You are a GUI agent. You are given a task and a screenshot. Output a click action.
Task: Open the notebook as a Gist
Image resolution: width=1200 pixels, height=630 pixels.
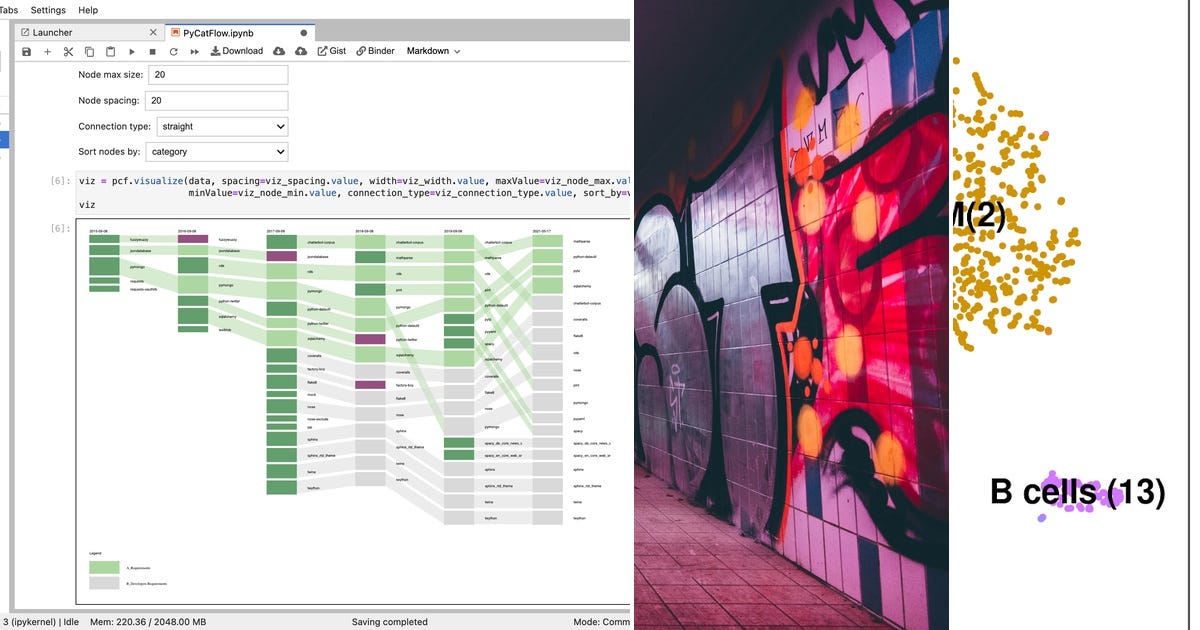[330, 51]
